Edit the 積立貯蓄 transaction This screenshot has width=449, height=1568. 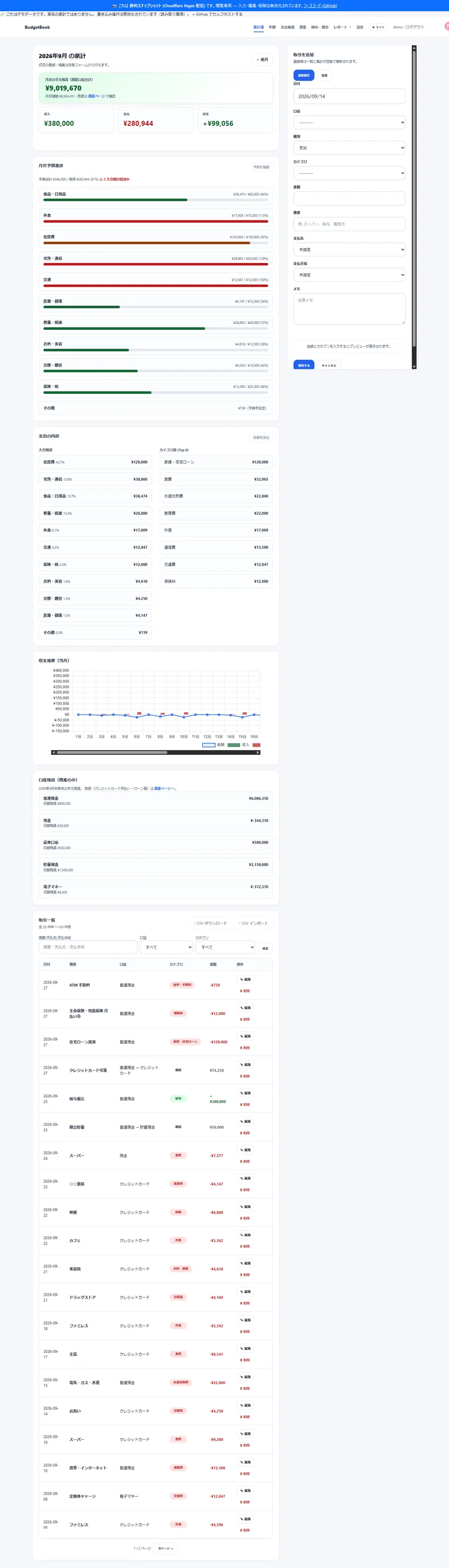pos(245,1121)
